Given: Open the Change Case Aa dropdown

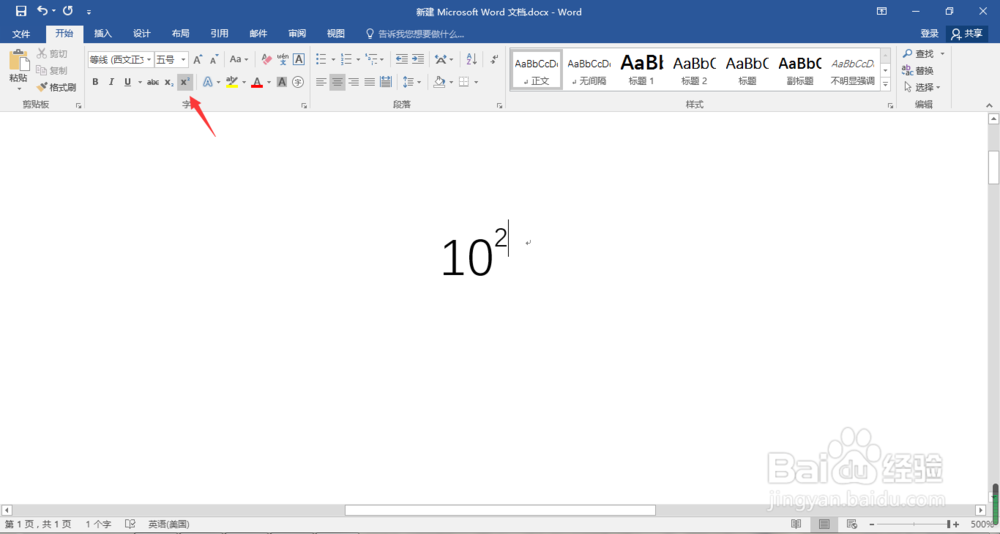Looking at the screenshot, I should pyautogui.click(x=239, y=59).
